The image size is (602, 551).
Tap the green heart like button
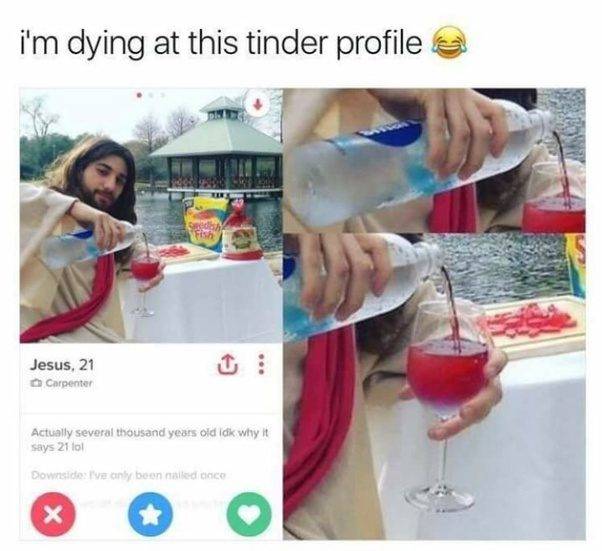click(x=249, y=514)
